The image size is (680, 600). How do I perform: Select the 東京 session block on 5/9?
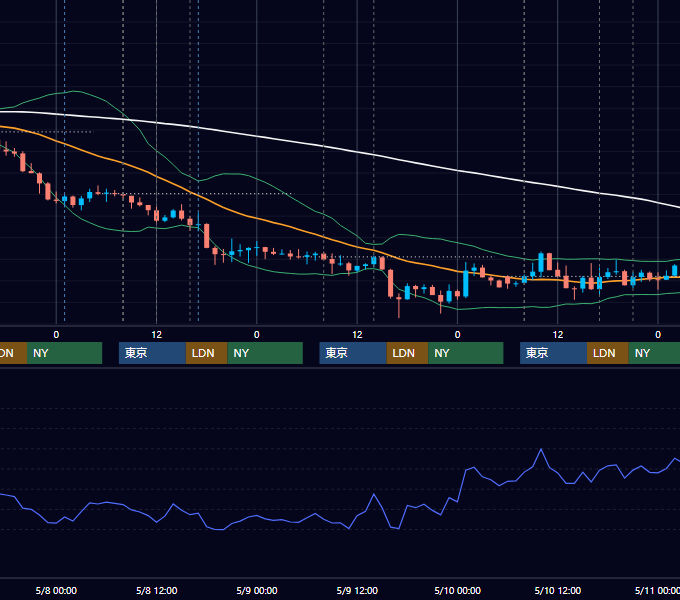point(353,353)
